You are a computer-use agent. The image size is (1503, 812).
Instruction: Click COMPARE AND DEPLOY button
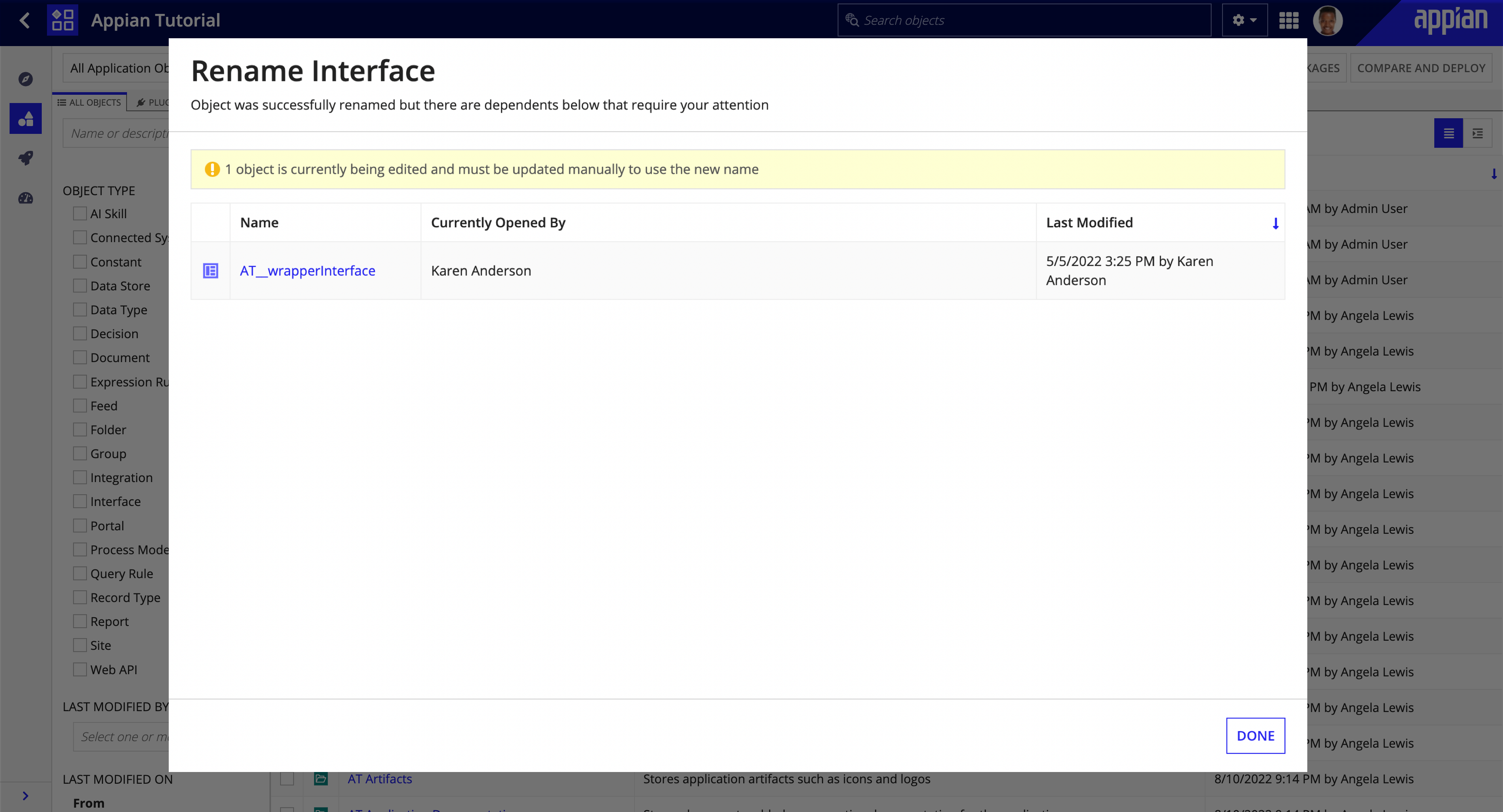pos(1421,68)
